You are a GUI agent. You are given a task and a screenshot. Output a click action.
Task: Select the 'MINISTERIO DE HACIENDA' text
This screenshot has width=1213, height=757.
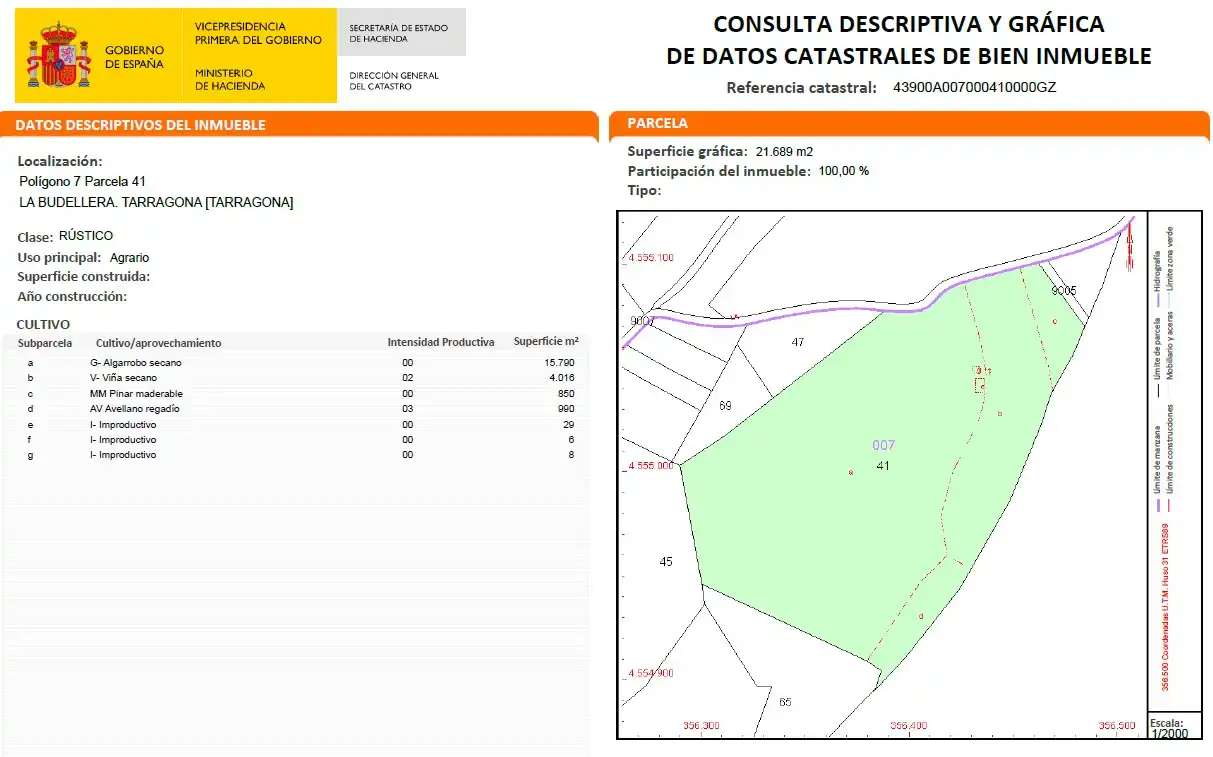coord(230,79)
